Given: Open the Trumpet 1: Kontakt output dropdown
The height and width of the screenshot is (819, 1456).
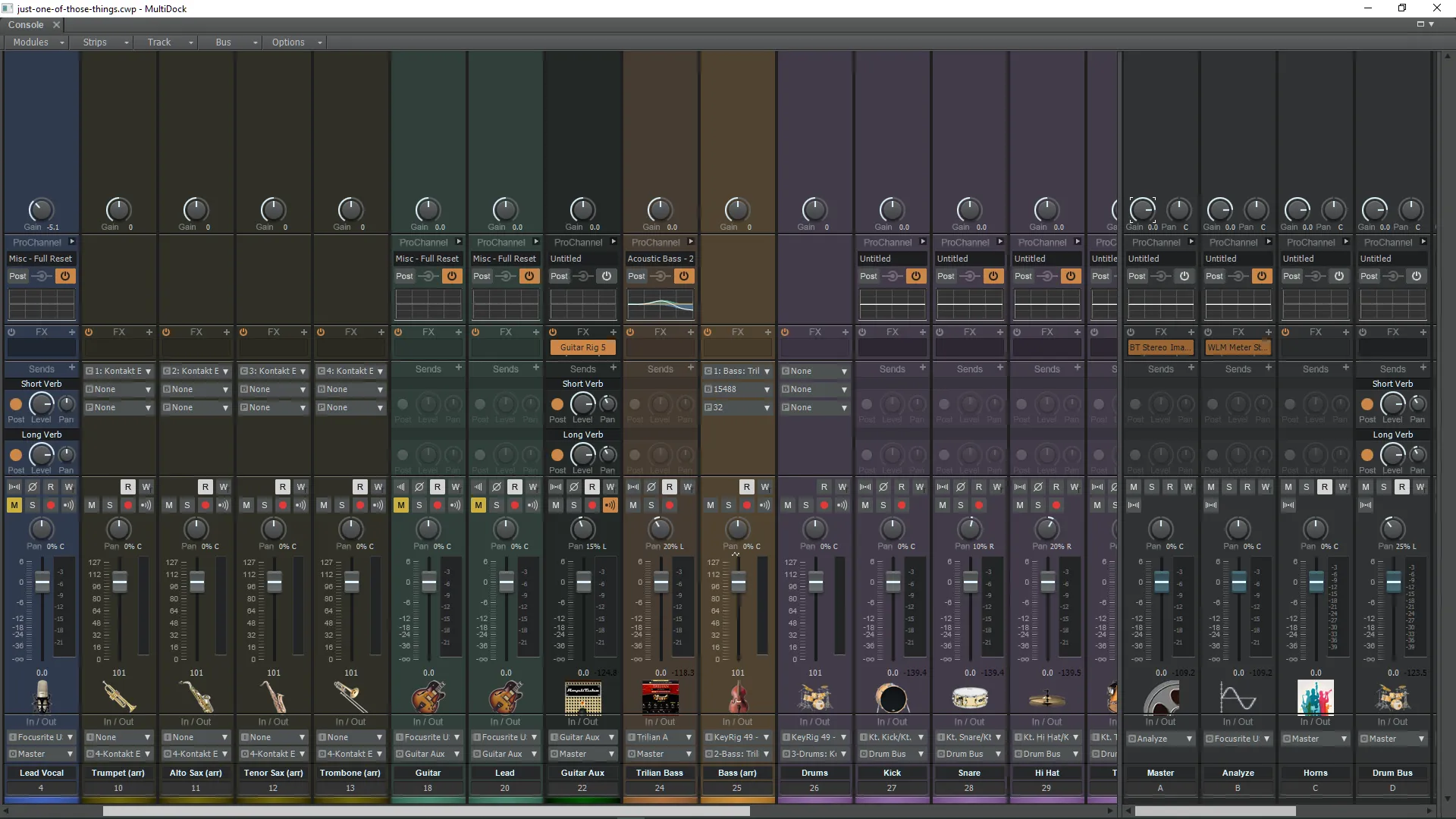Looking at the screenshot, I should [x=118, y=371].
